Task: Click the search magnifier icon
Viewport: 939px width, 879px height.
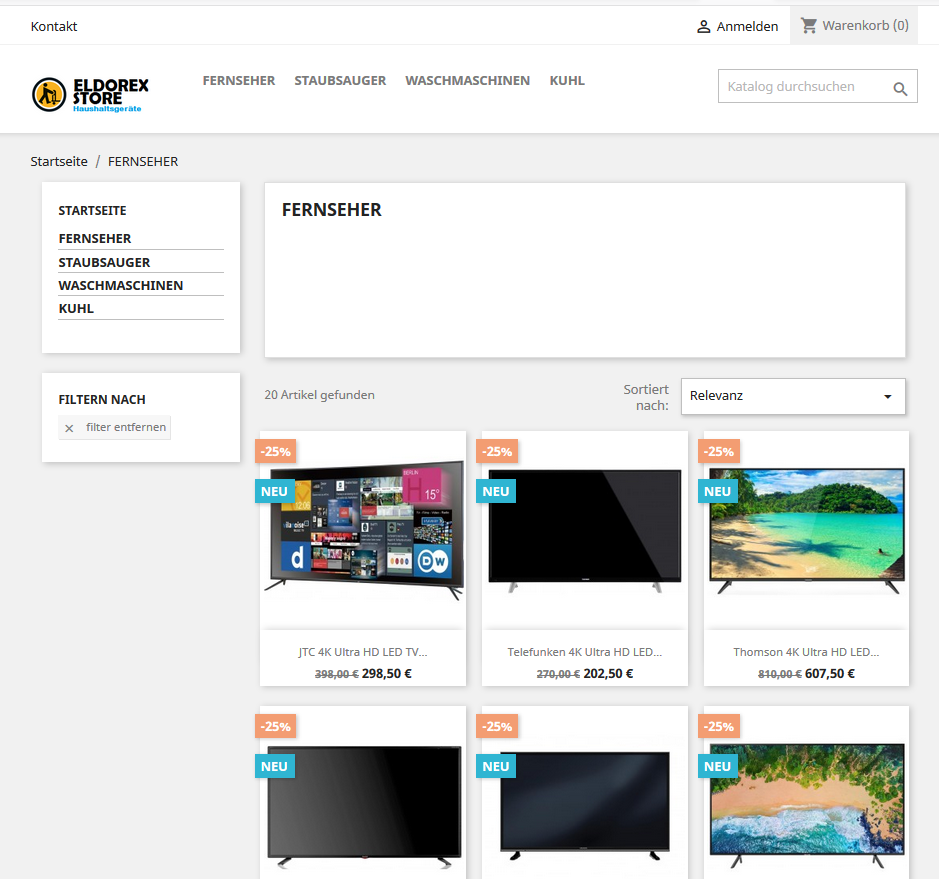Action: [900, 89]
